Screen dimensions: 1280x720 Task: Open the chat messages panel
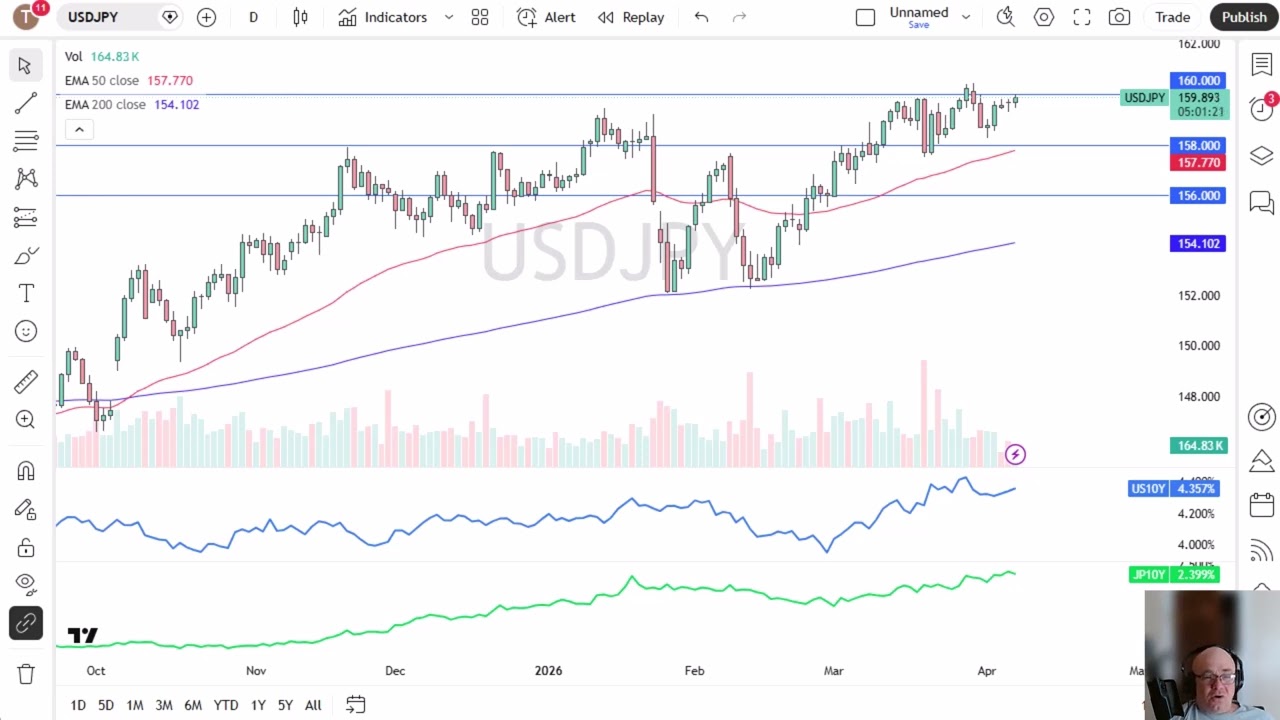tap(1261, 203)
